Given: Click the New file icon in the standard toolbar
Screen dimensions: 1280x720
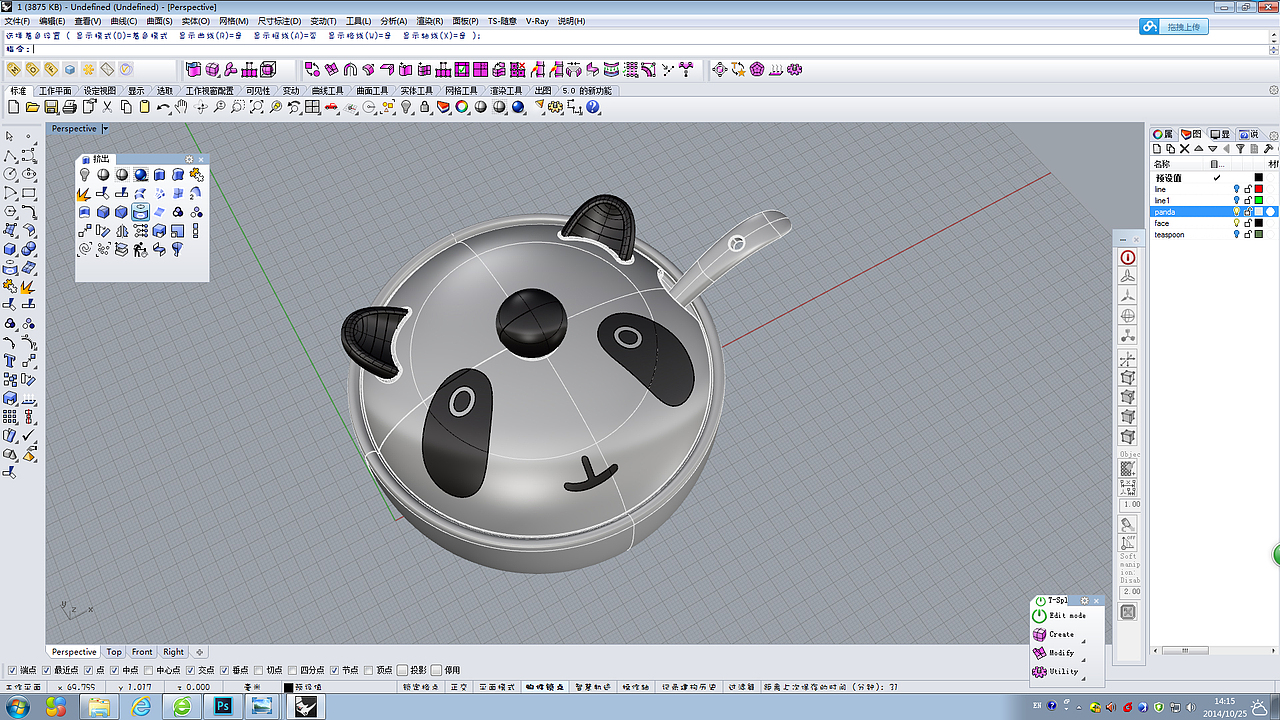Looking at the screenshot, I should (14, 107).
